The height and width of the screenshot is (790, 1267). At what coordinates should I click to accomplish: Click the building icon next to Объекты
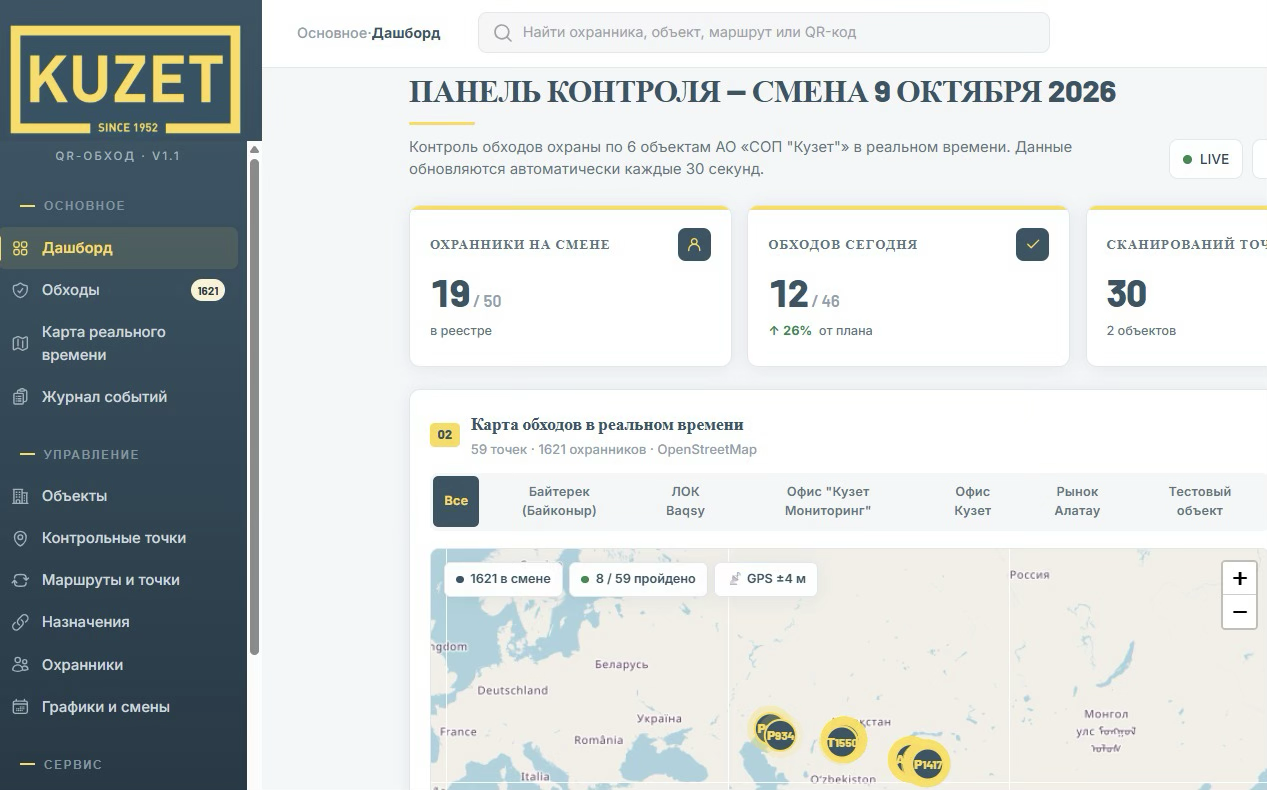point(20,496)
